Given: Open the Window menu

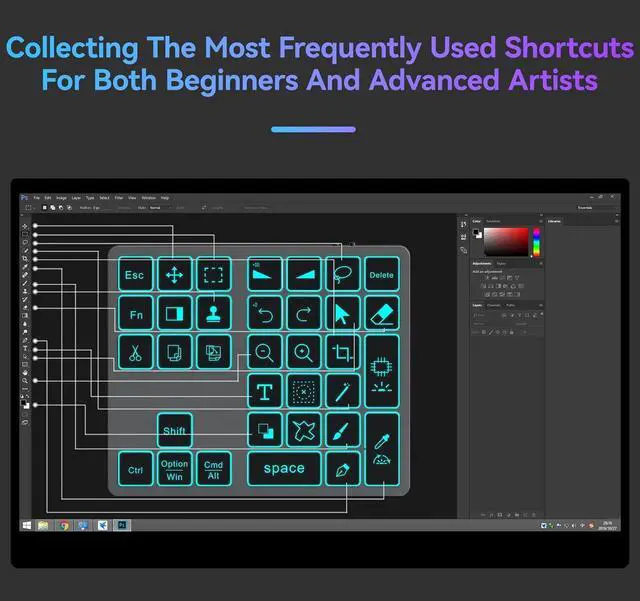Looking at the screenshot, I should click(x=149, y=198).
